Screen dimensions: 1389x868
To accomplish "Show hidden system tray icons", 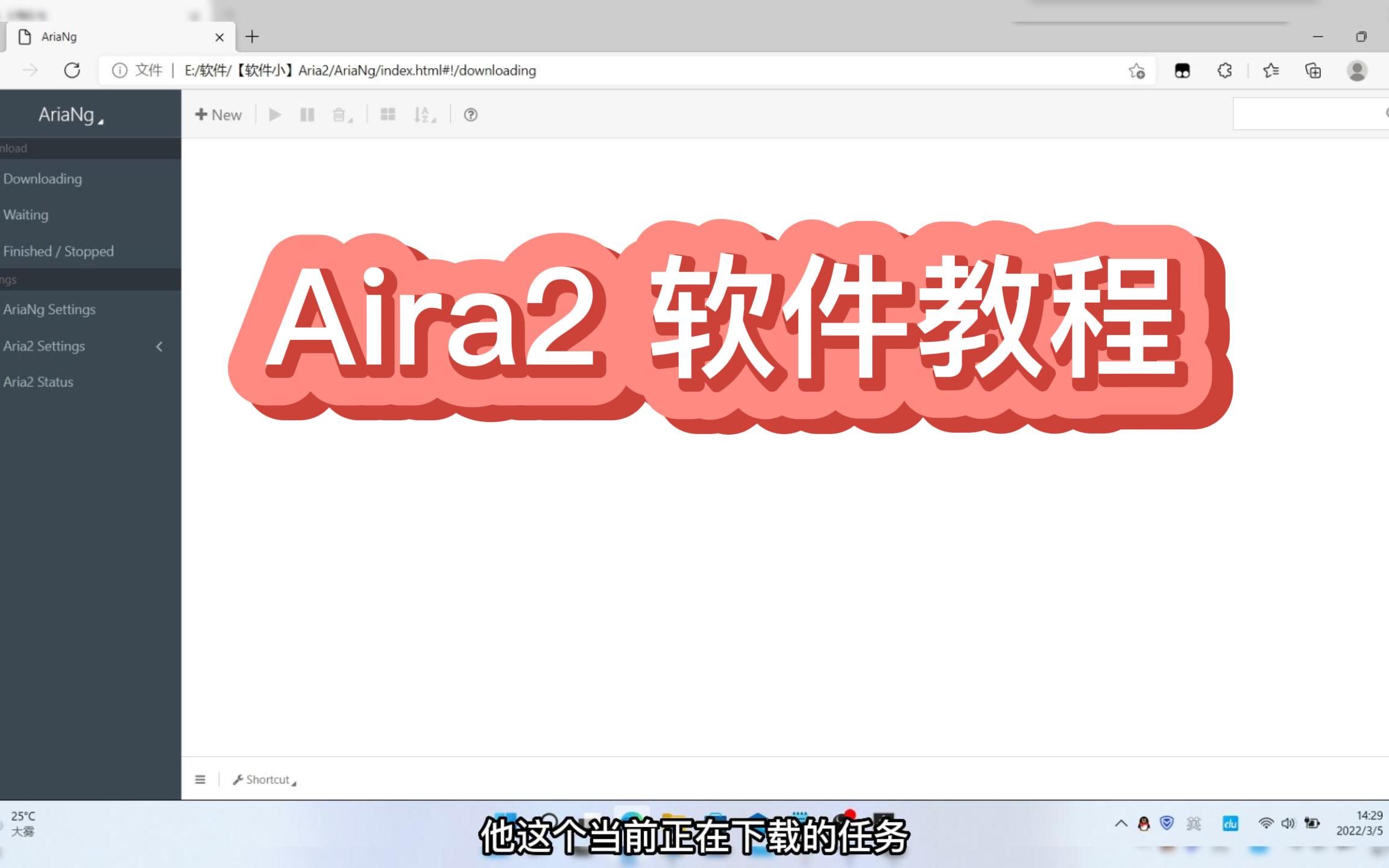I will tap(1121, 823).
